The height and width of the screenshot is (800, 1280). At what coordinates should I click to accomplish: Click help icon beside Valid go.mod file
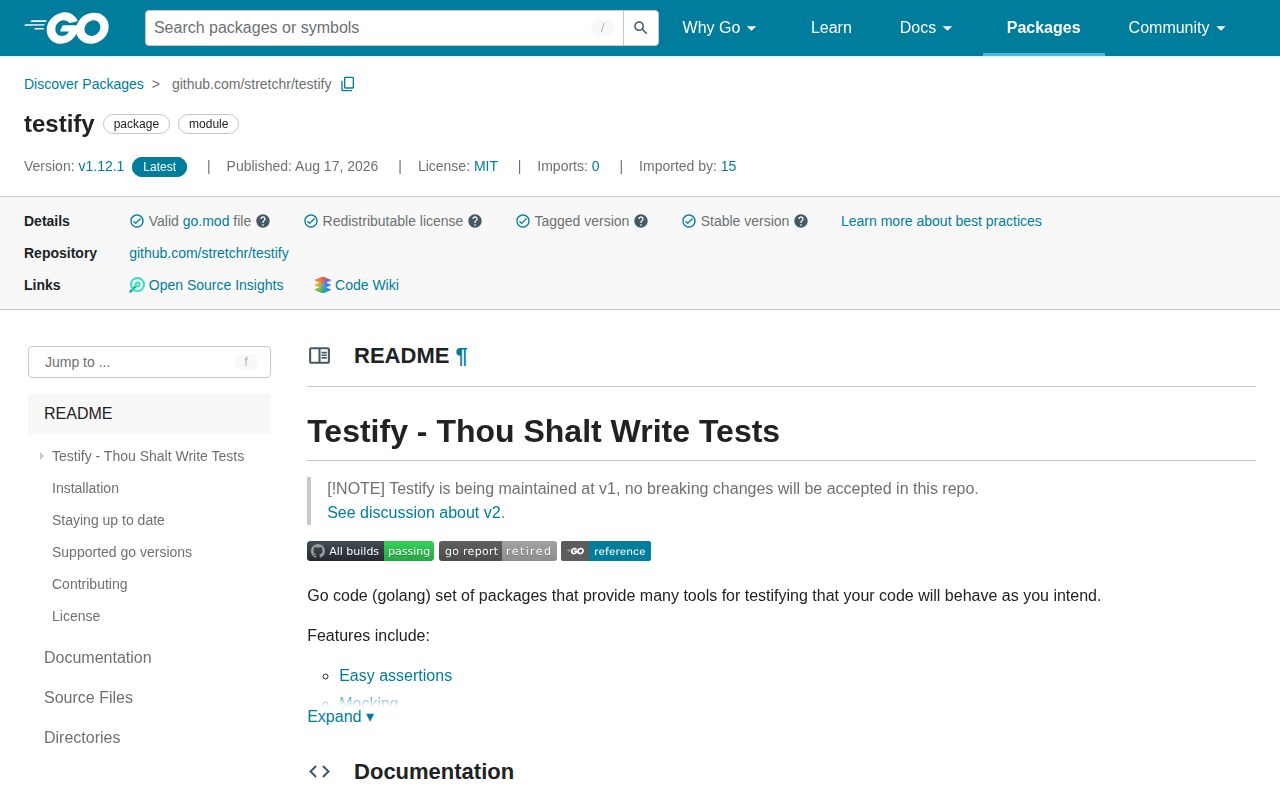263,221
